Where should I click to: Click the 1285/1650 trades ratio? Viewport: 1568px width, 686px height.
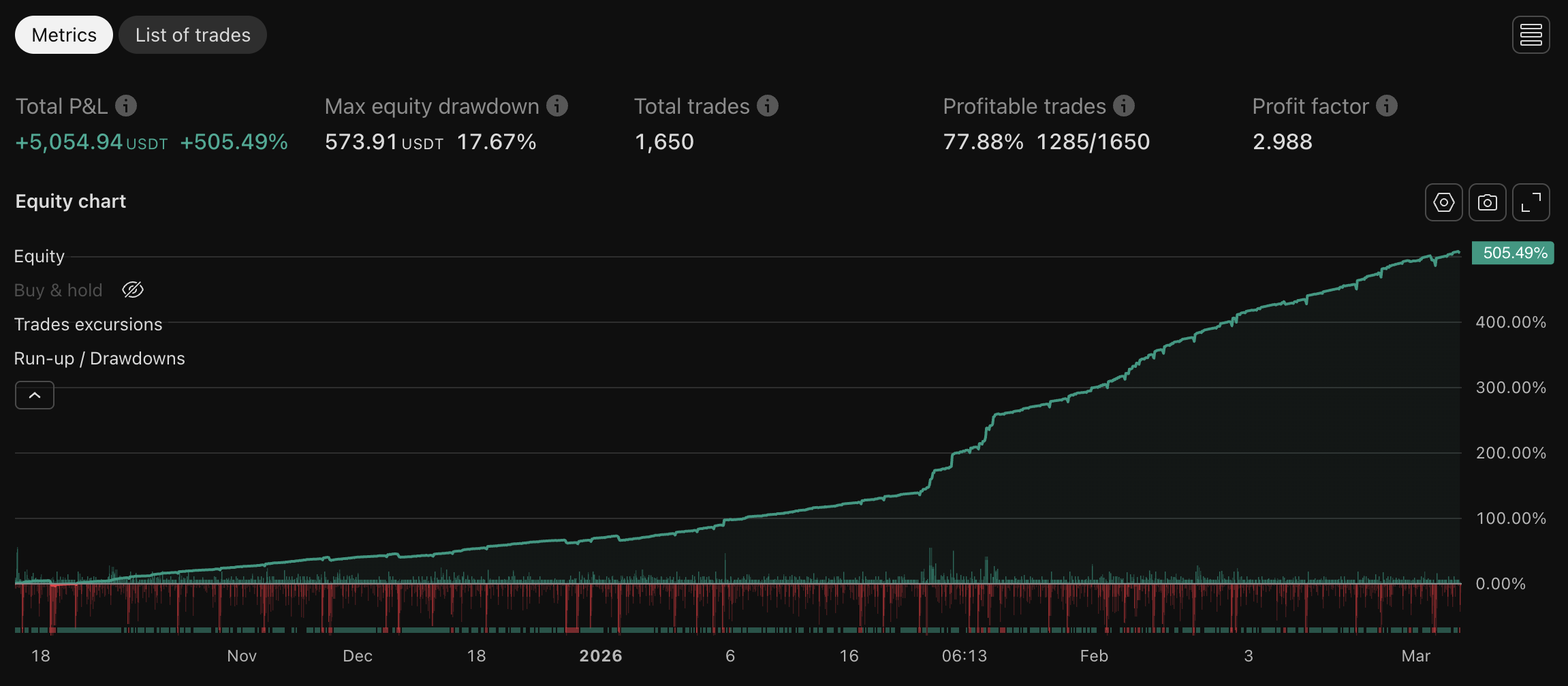coord(1093,142)
